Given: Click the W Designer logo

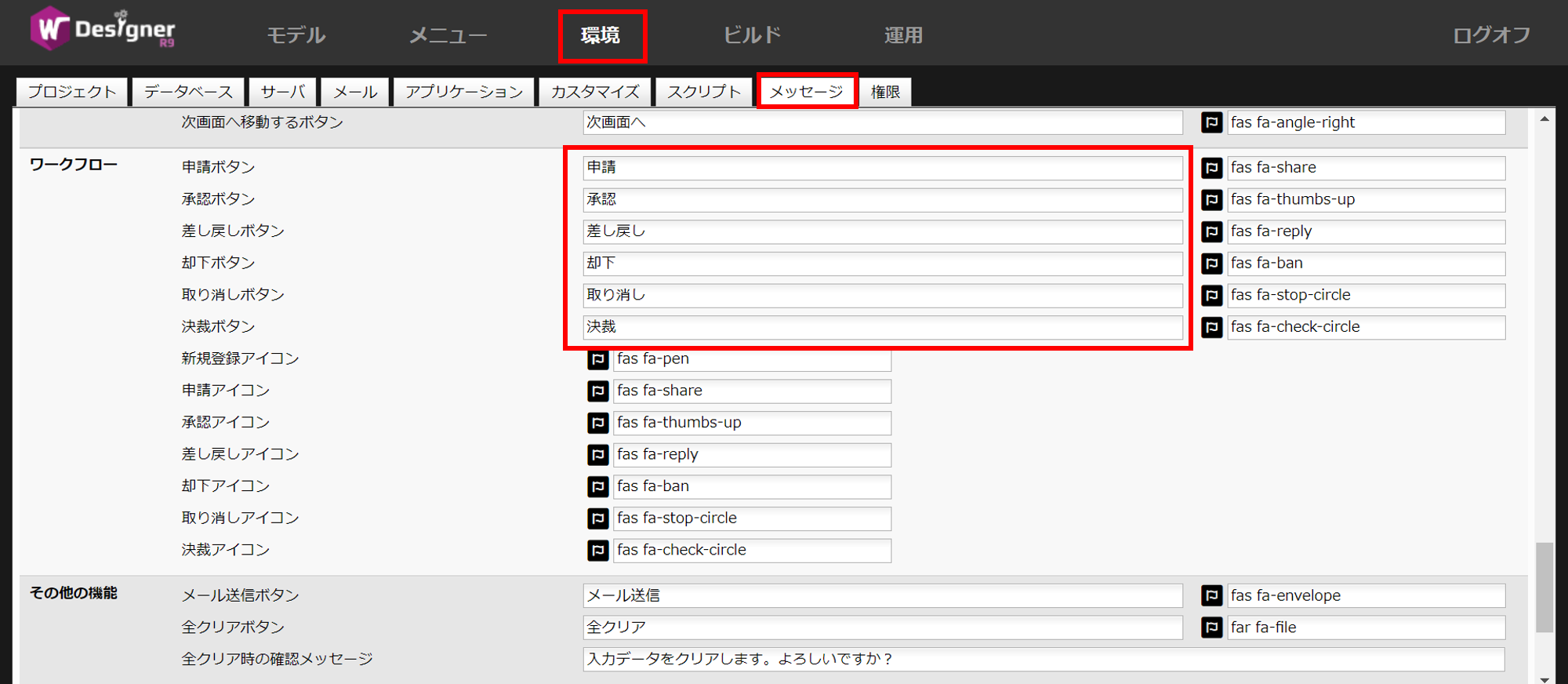Looking at the screenshot, I should click(x=103, y=28).
